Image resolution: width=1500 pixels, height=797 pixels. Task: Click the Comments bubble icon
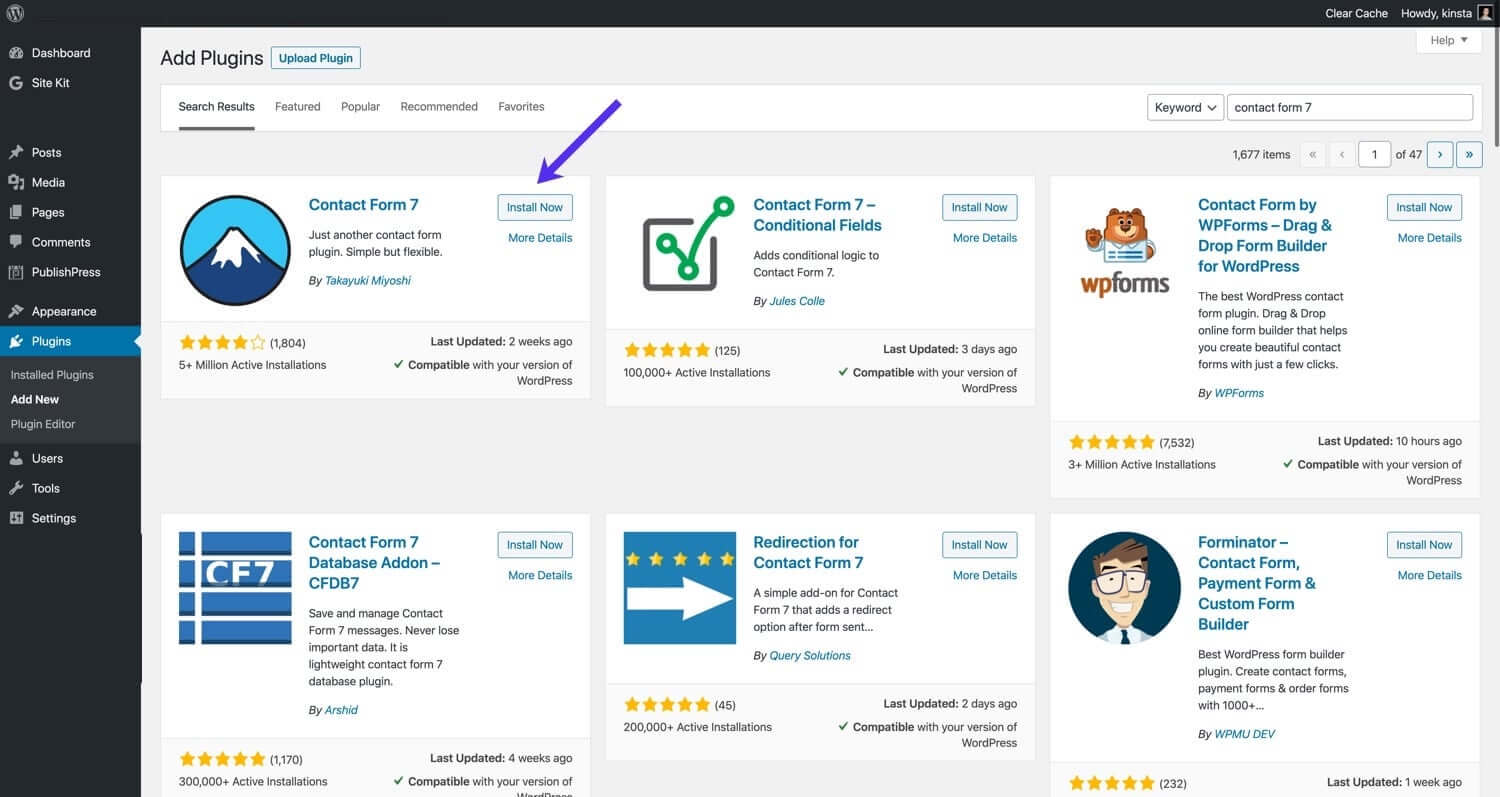[16, 242]
